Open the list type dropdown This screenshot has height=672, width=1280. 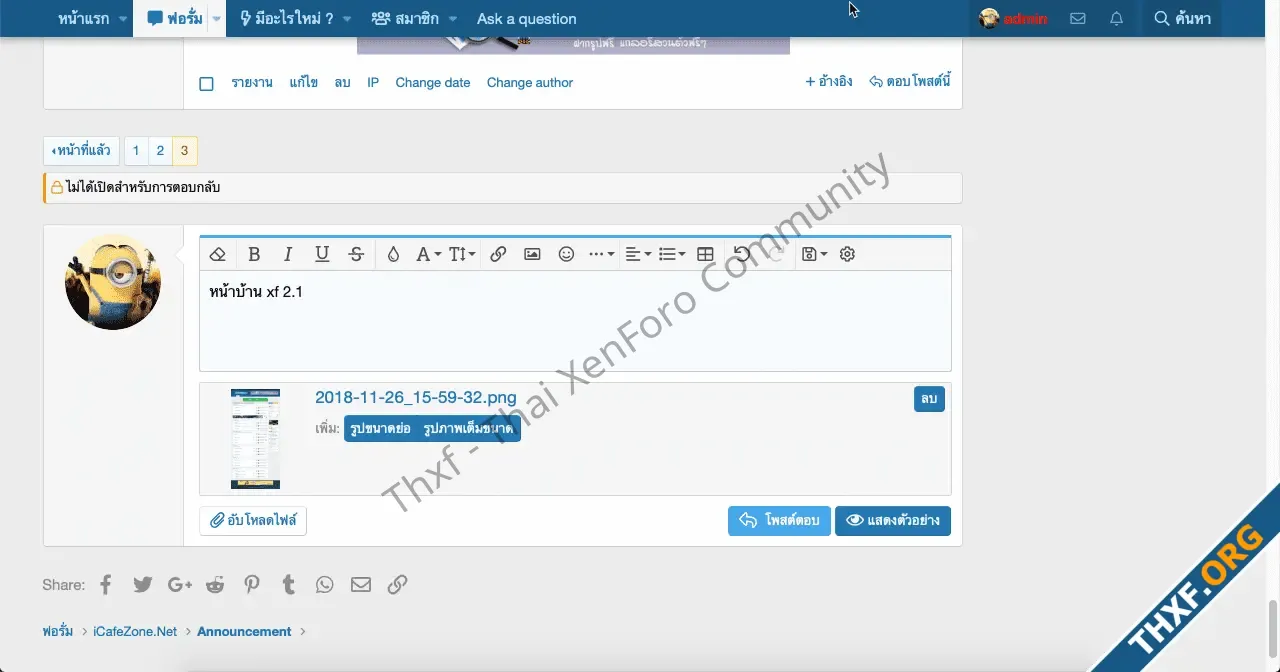pyautogui.click(x=671, y=254)
